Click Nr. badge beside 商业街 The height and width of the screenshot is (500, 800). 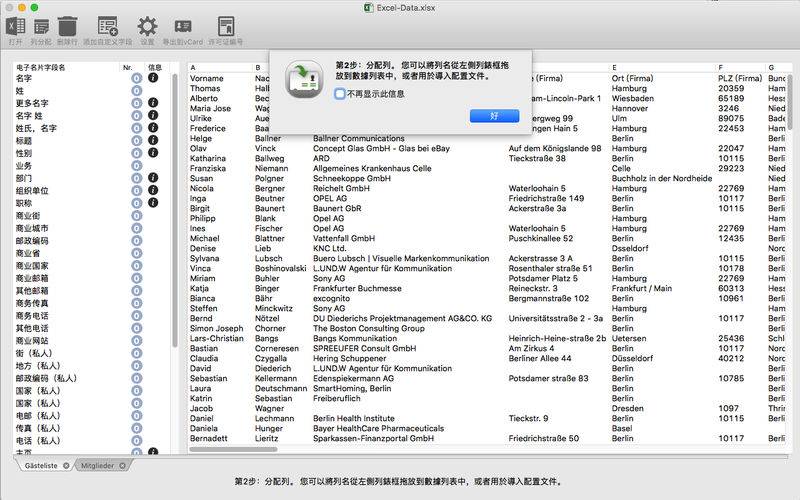coord(137,216)
